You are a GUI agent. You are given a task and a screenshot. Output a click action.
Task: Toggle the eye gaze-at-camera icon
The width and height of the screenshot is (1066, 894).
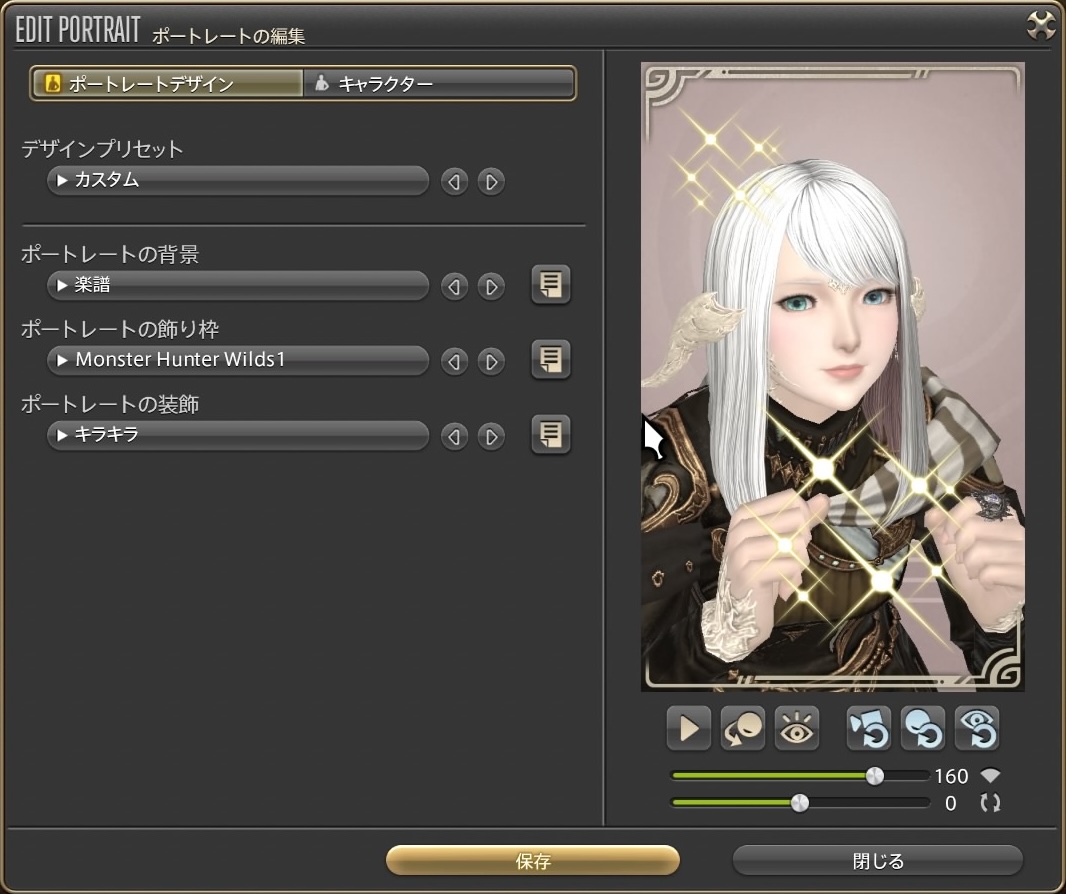coord(797,729)
